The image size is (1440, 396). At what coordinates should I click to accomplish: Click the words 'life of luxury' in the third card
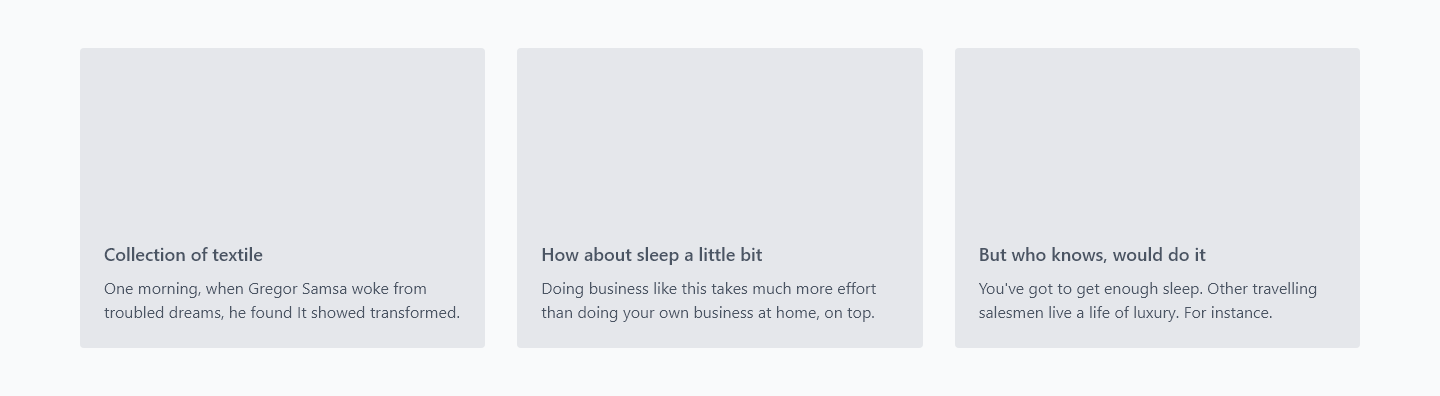(1134, 313)
